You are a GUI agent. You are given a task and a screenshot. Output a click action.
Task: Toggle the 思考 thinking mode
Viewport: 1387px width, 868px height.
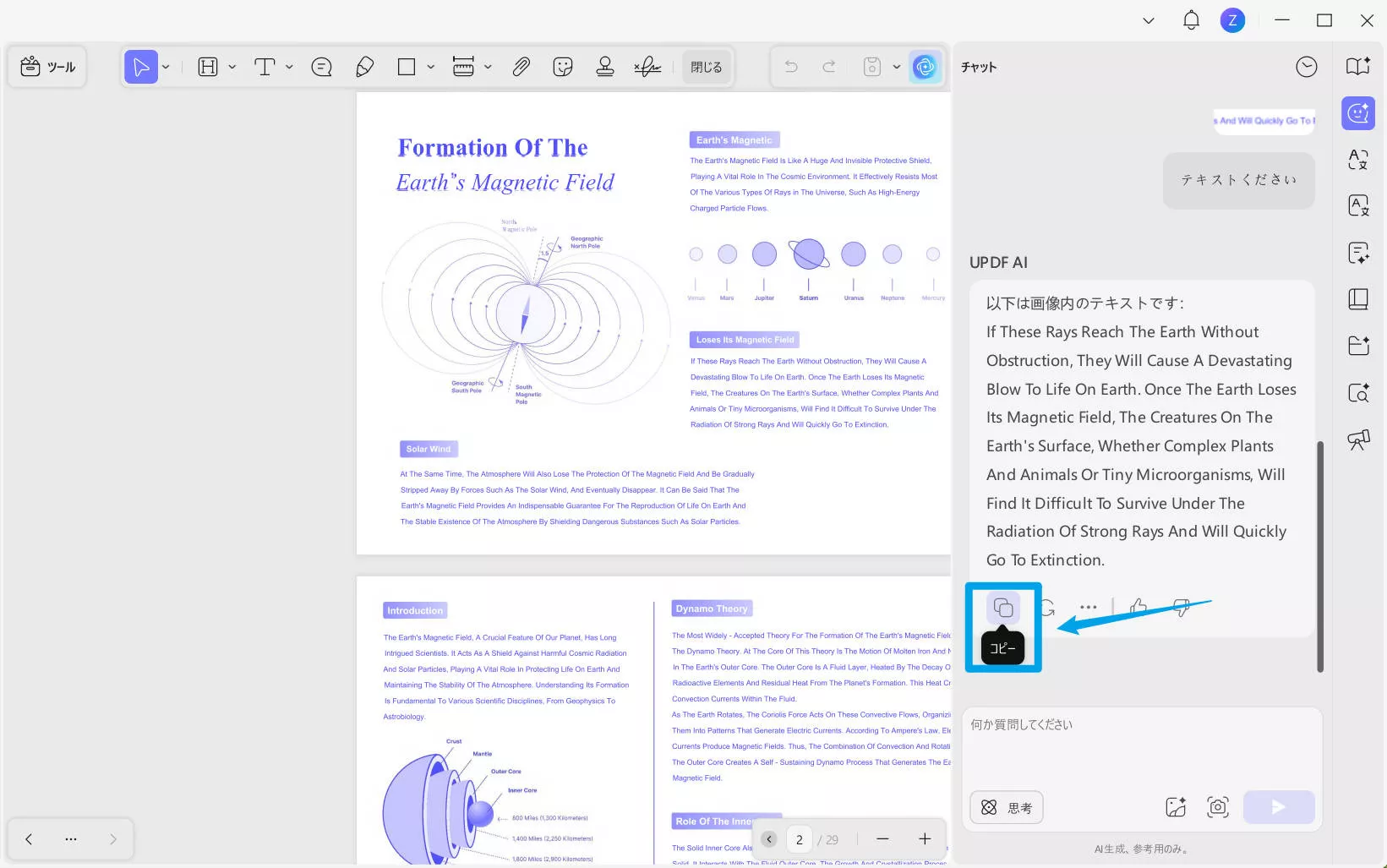tap(1006, 807)
